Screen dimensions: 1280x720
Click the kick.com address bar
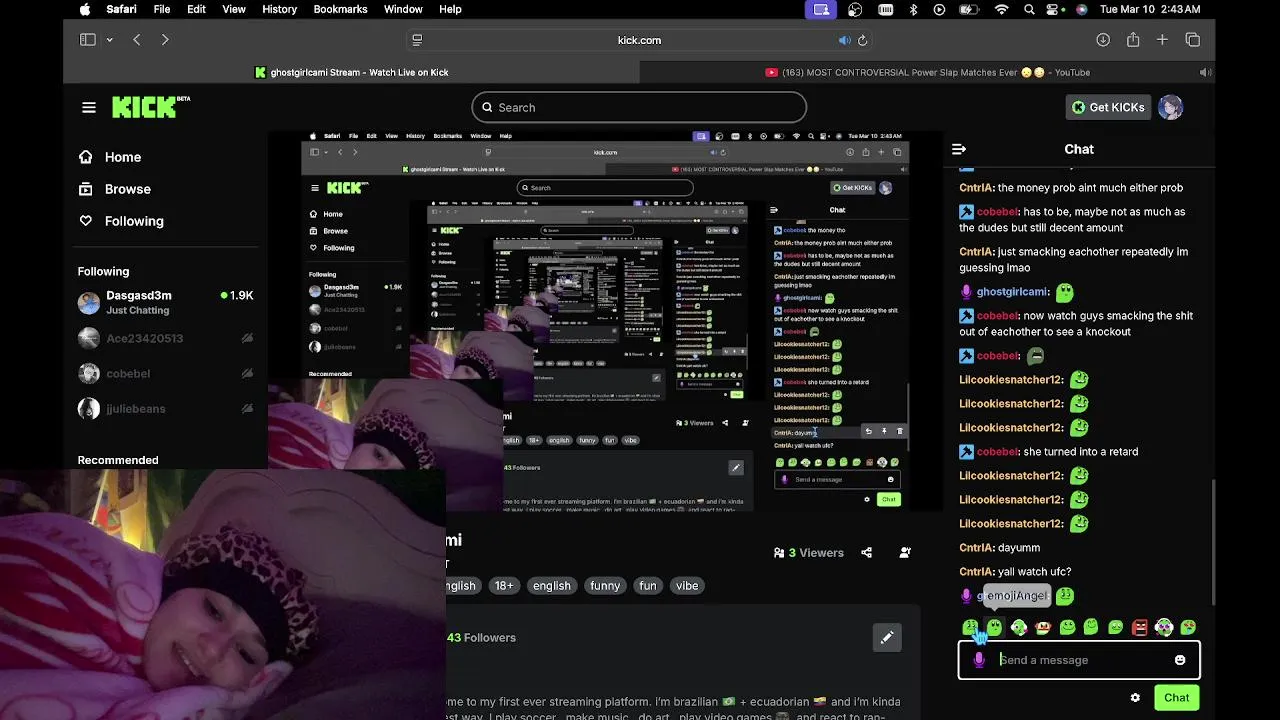[x=639, y=40]
